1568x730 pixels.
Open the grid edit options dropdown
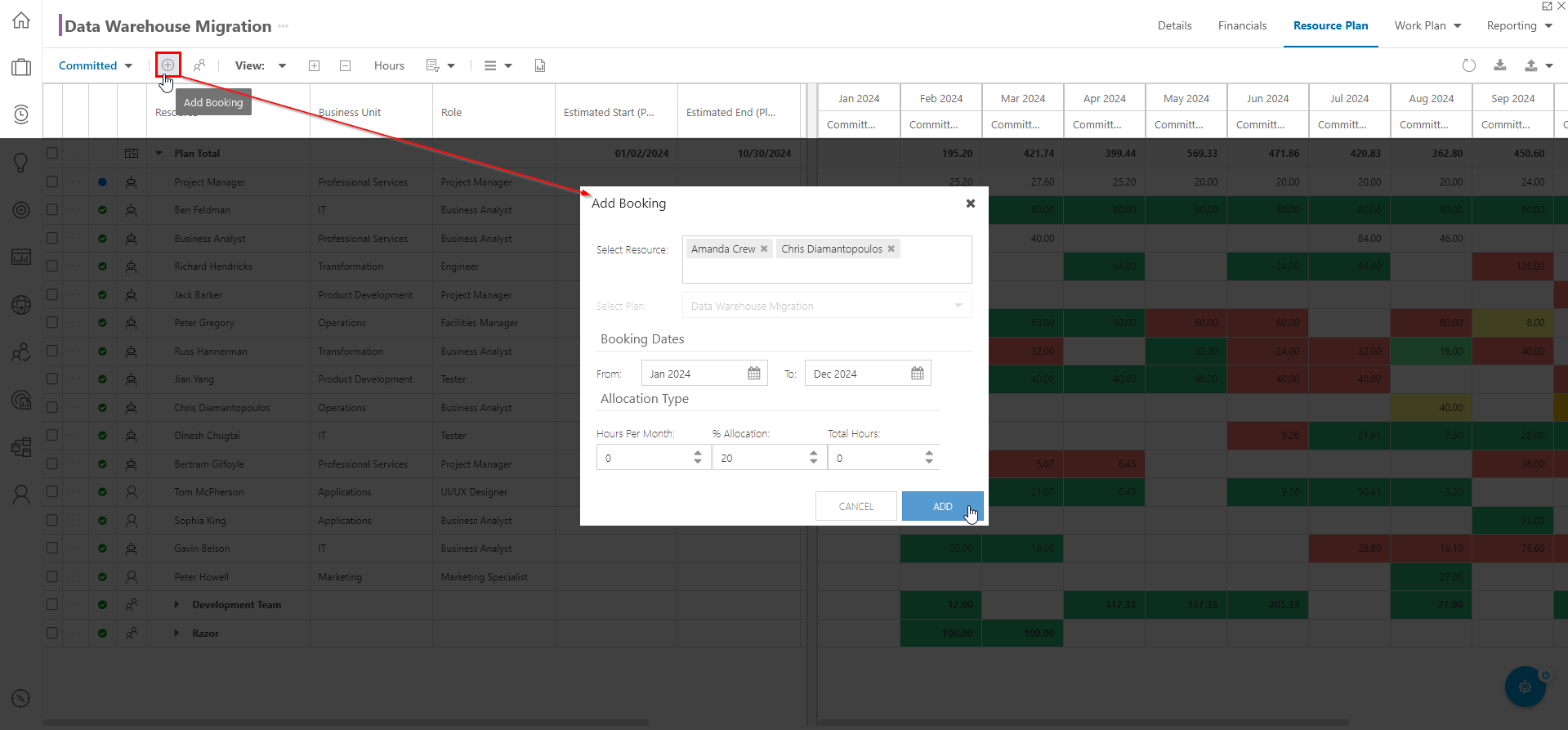pos(440,65)
